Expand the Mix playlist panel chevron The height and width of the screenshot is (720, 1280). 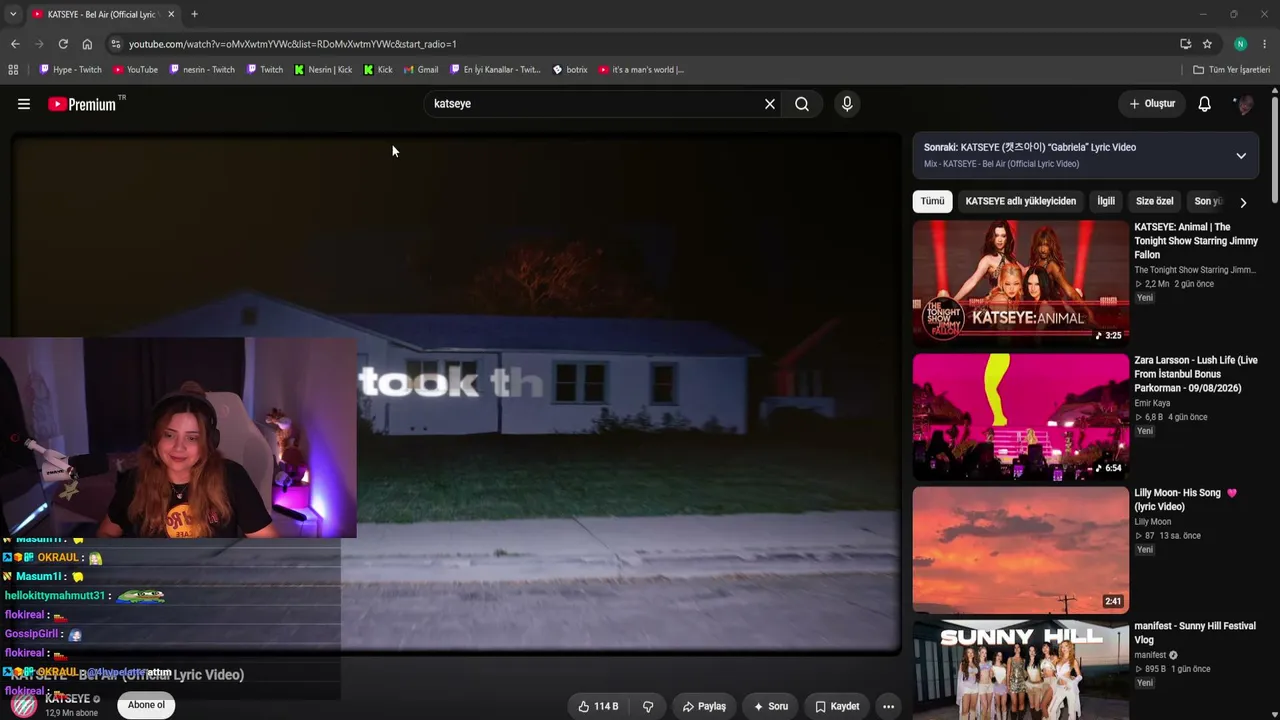(x=1241, y=155)
